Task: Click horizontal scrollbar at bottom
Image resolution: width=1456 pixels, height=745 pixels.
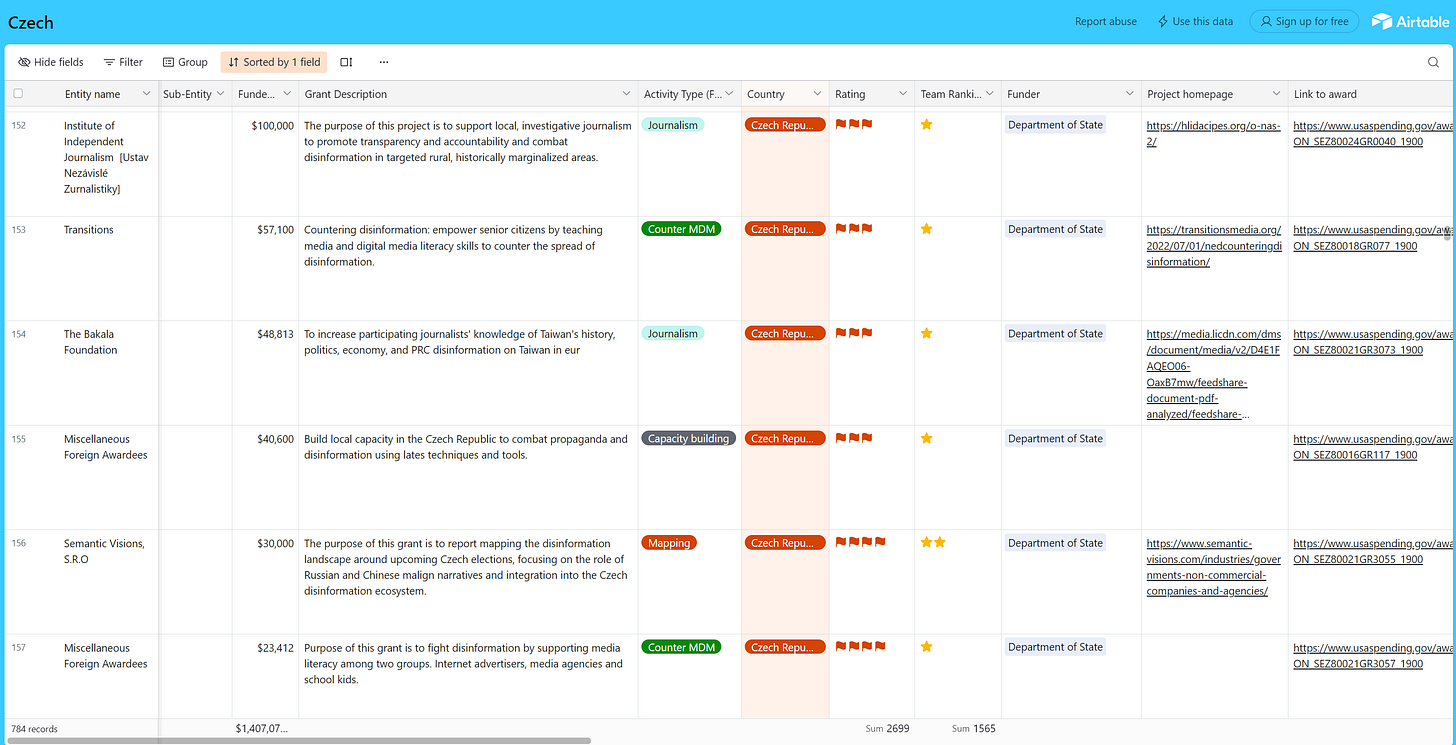Action: (298, 741)
